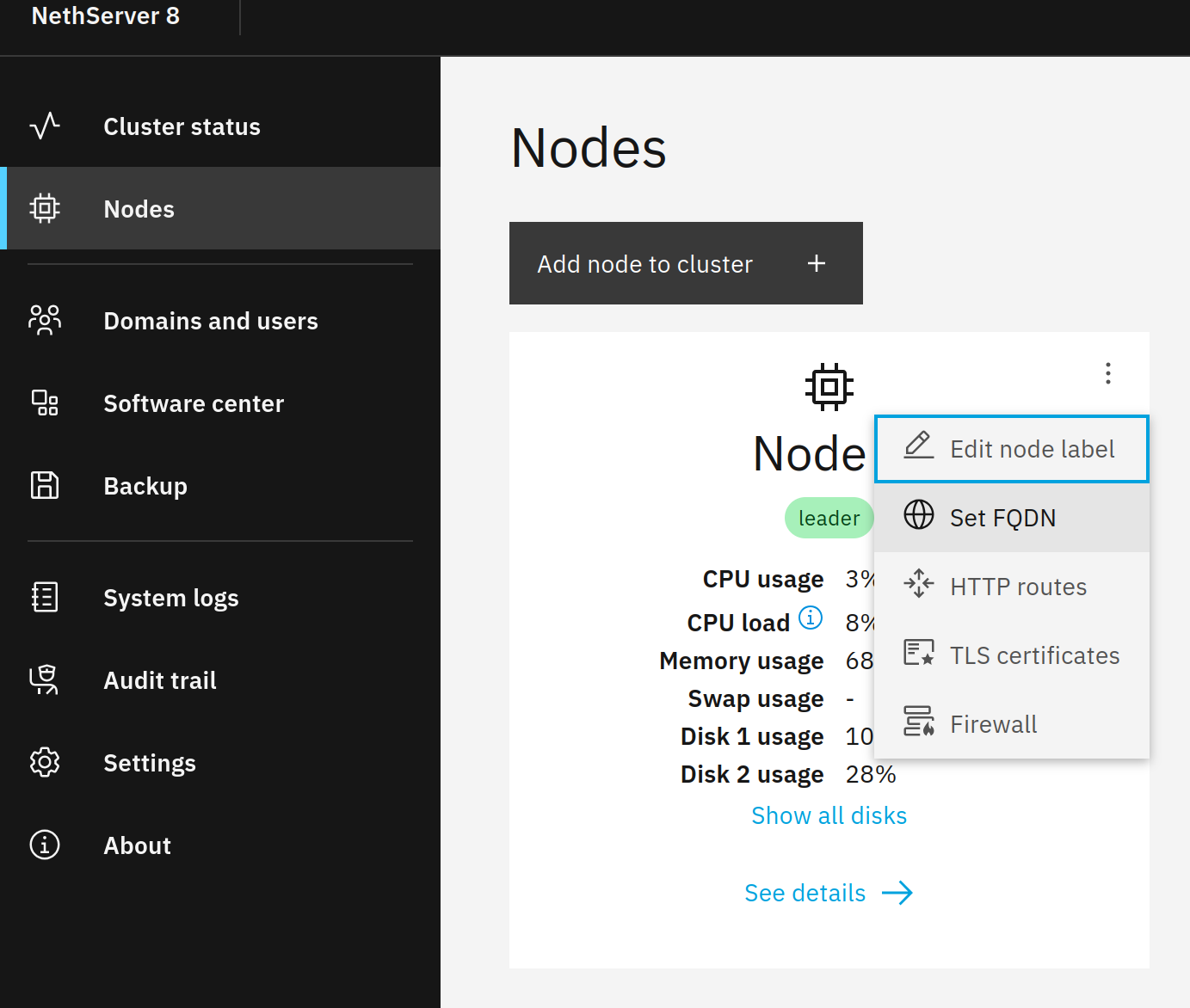Open TLS certificates from node menu

coord(1012,655)
